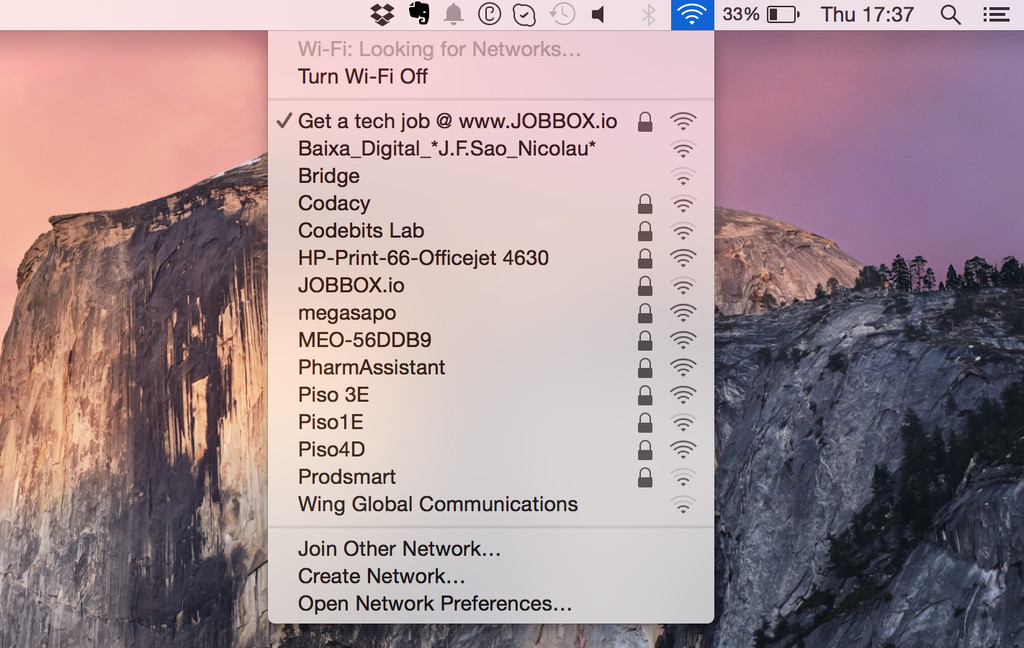Click the notification bell menu bar icon
This screenshot has height=648, width=1024.
pos(454,14)
